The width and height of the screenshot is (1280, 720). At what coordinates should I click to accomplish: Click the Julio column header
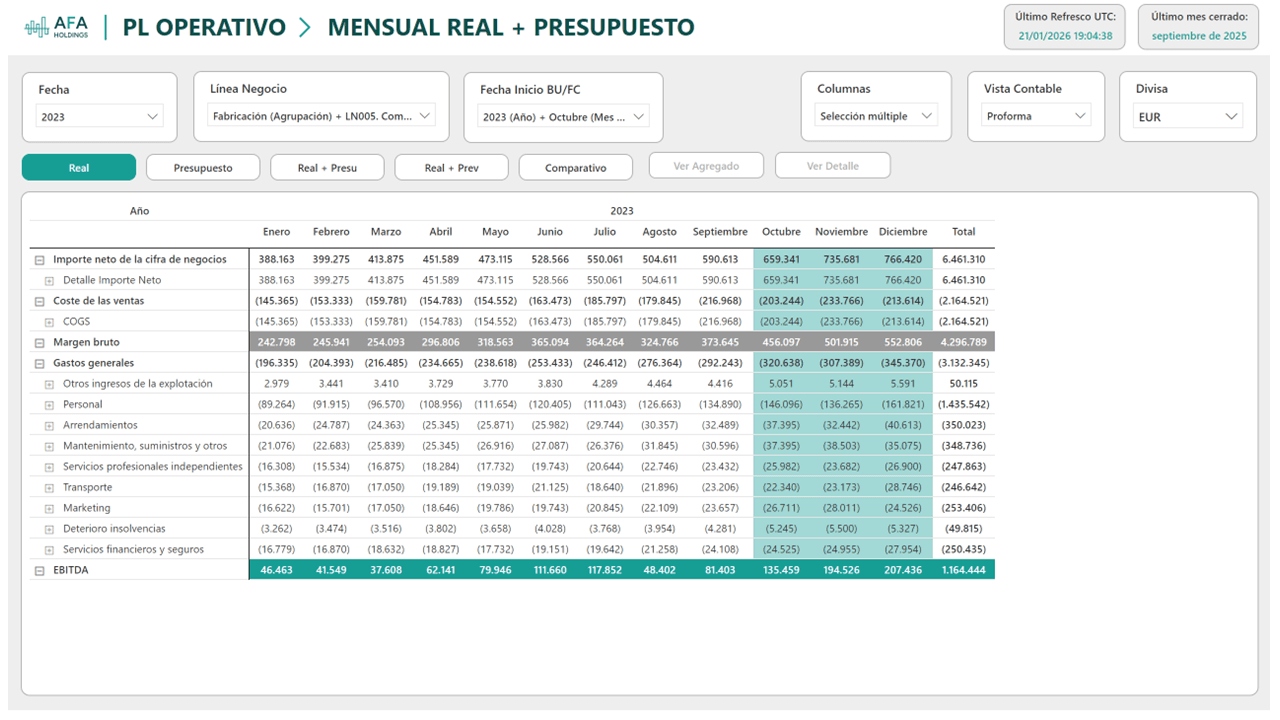pyautogui.click(x=605, y=232)
